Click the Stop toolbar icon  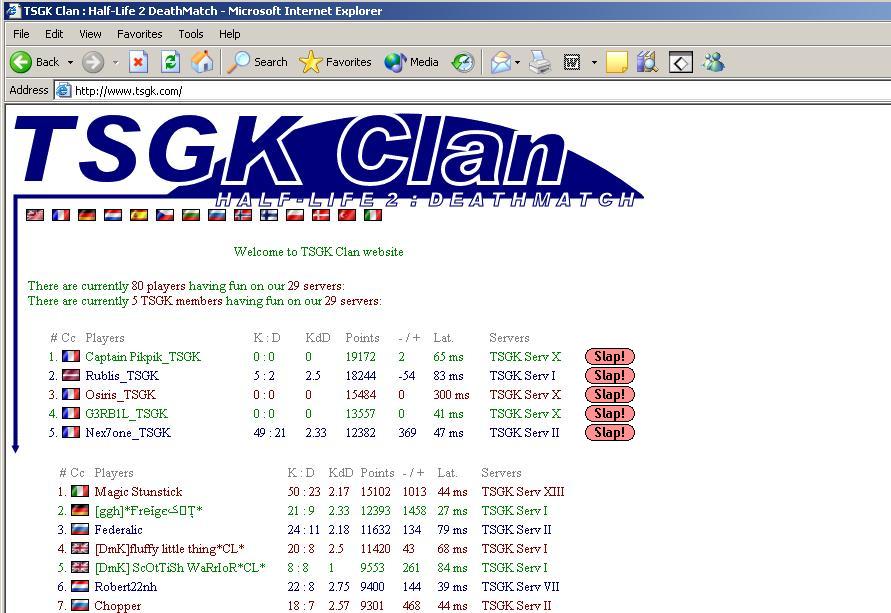click(139, 62)
